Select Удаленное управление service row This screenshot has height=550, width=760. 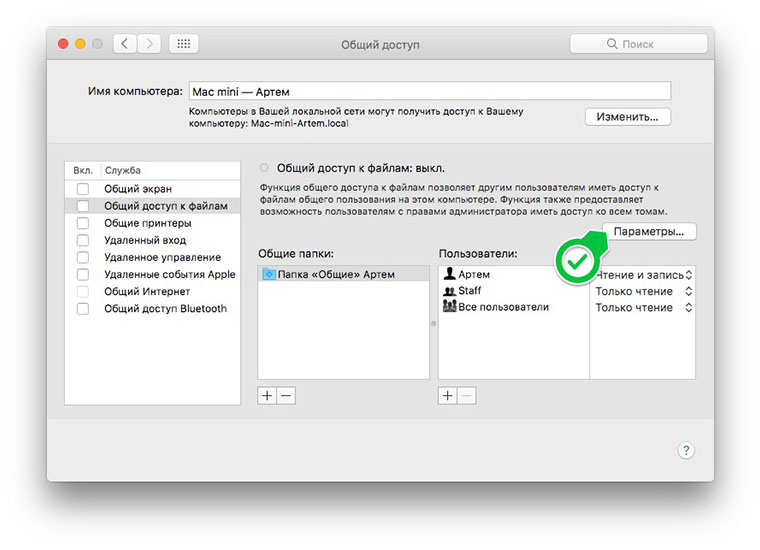click(153, 257)
